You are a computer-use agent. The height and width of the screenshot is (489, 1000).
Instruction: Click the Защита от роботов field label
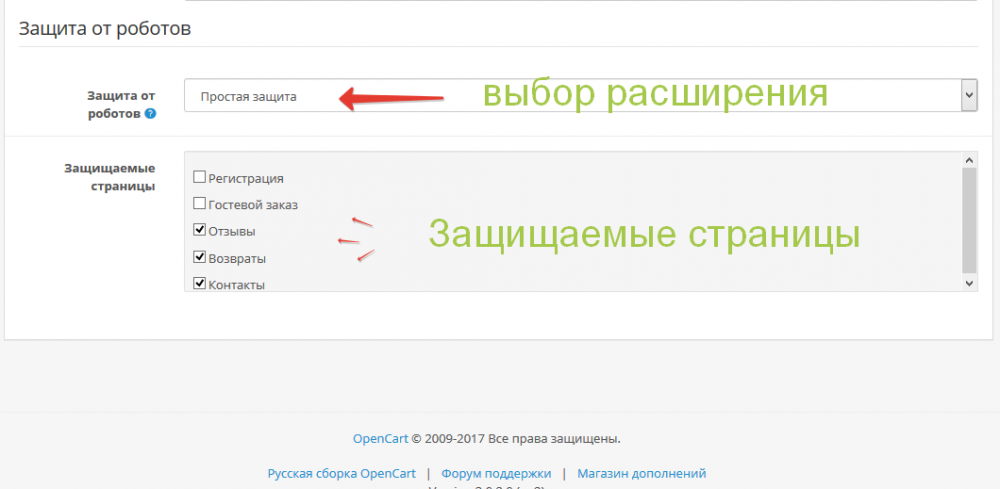121,105
